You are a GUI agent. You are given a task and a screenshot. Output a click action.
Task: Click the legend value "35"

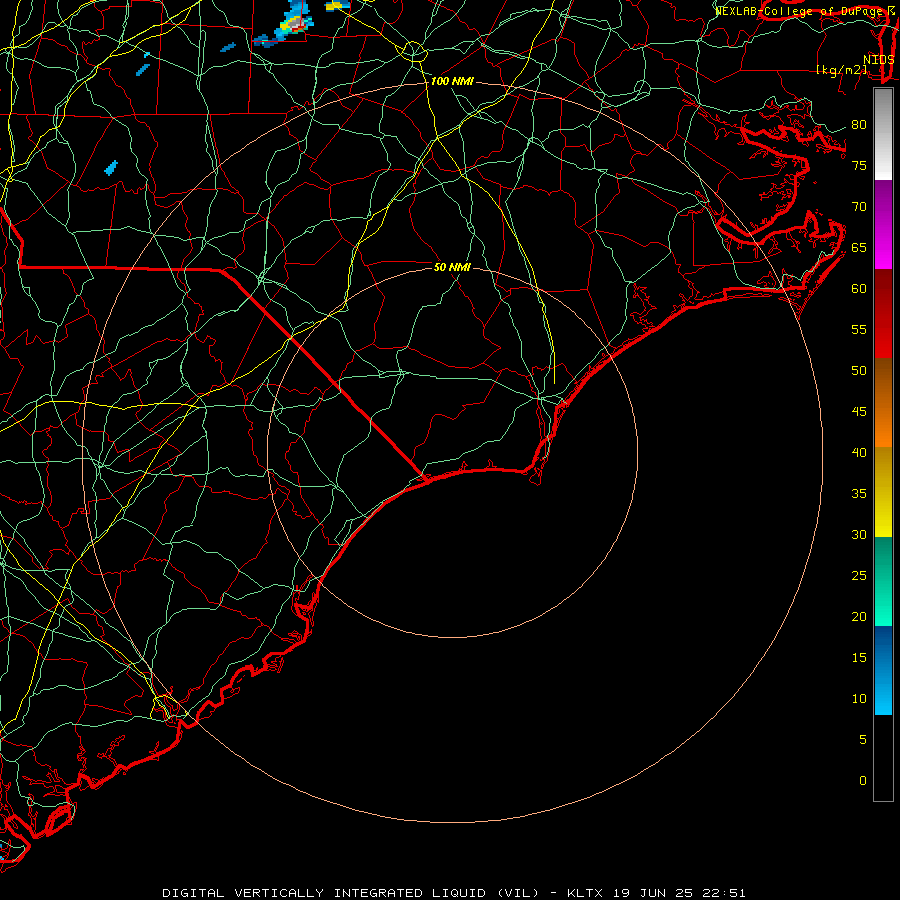click(x=859, y=494)
